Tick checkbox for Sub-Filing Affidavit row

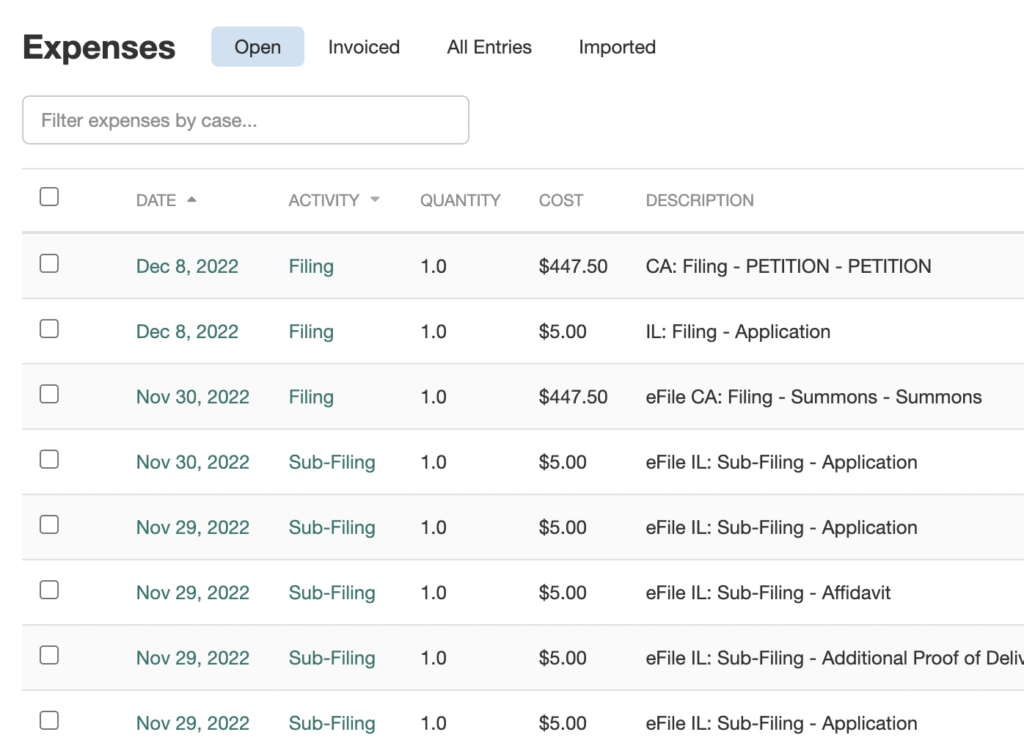pos(49,590)
